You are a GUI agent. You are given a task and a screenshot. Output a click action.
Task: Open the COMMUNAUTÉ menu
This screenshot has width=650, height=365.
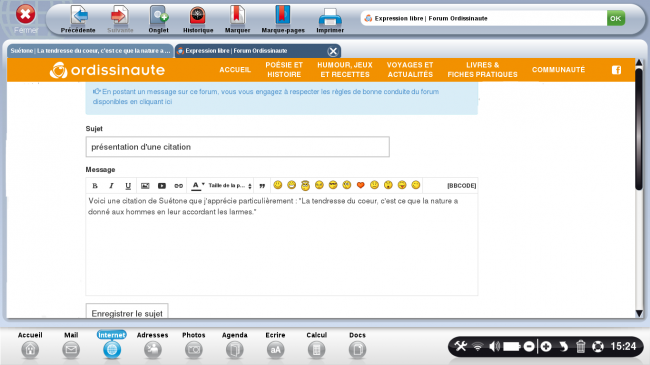[x=558, y=70]
